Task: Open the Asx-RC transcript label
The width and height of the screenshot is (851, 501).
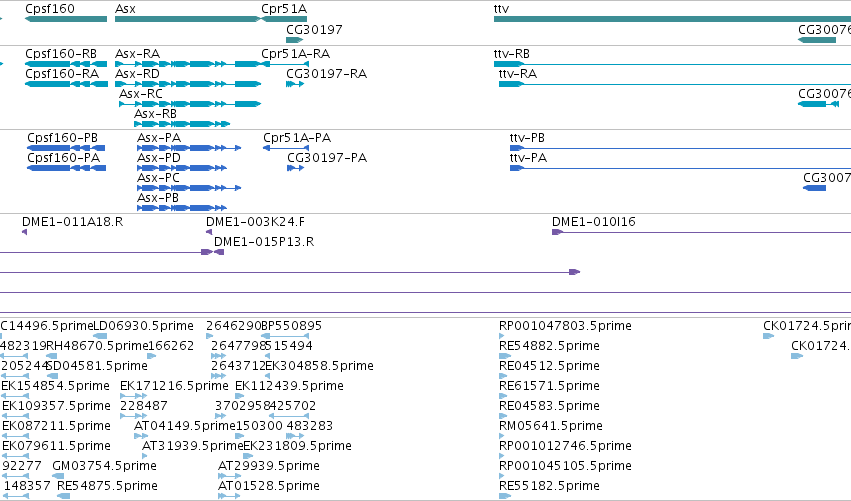Action: [141, 94]
